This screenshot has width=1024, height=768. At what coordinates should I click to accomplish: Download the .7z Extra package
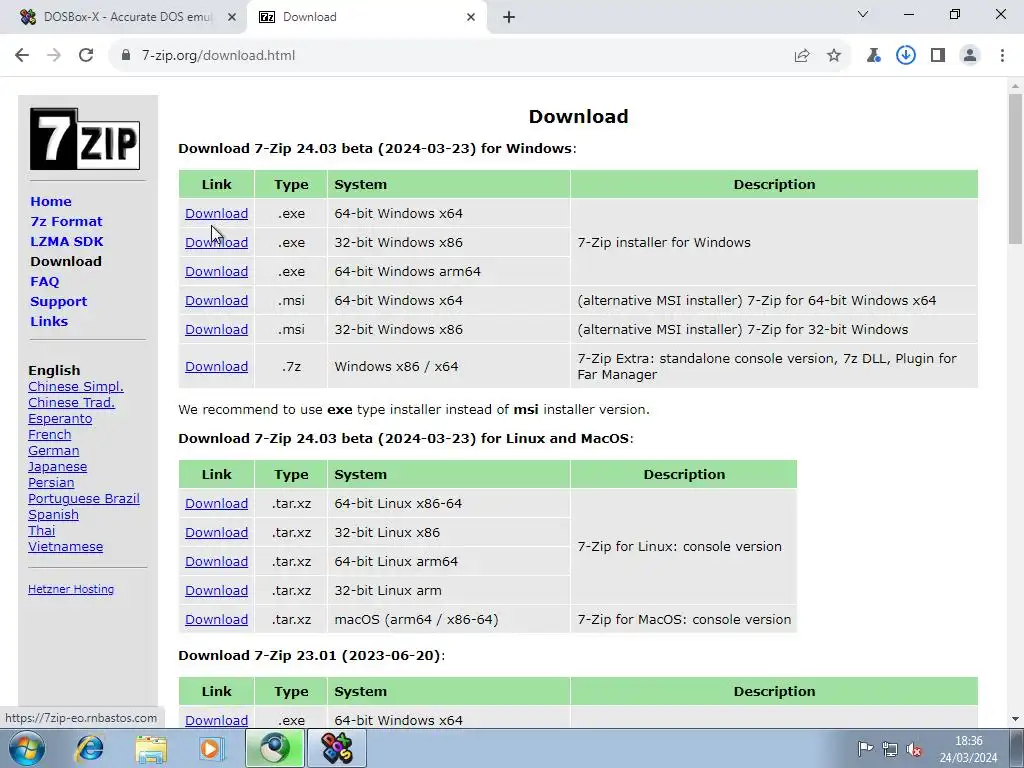click(216, 366)
